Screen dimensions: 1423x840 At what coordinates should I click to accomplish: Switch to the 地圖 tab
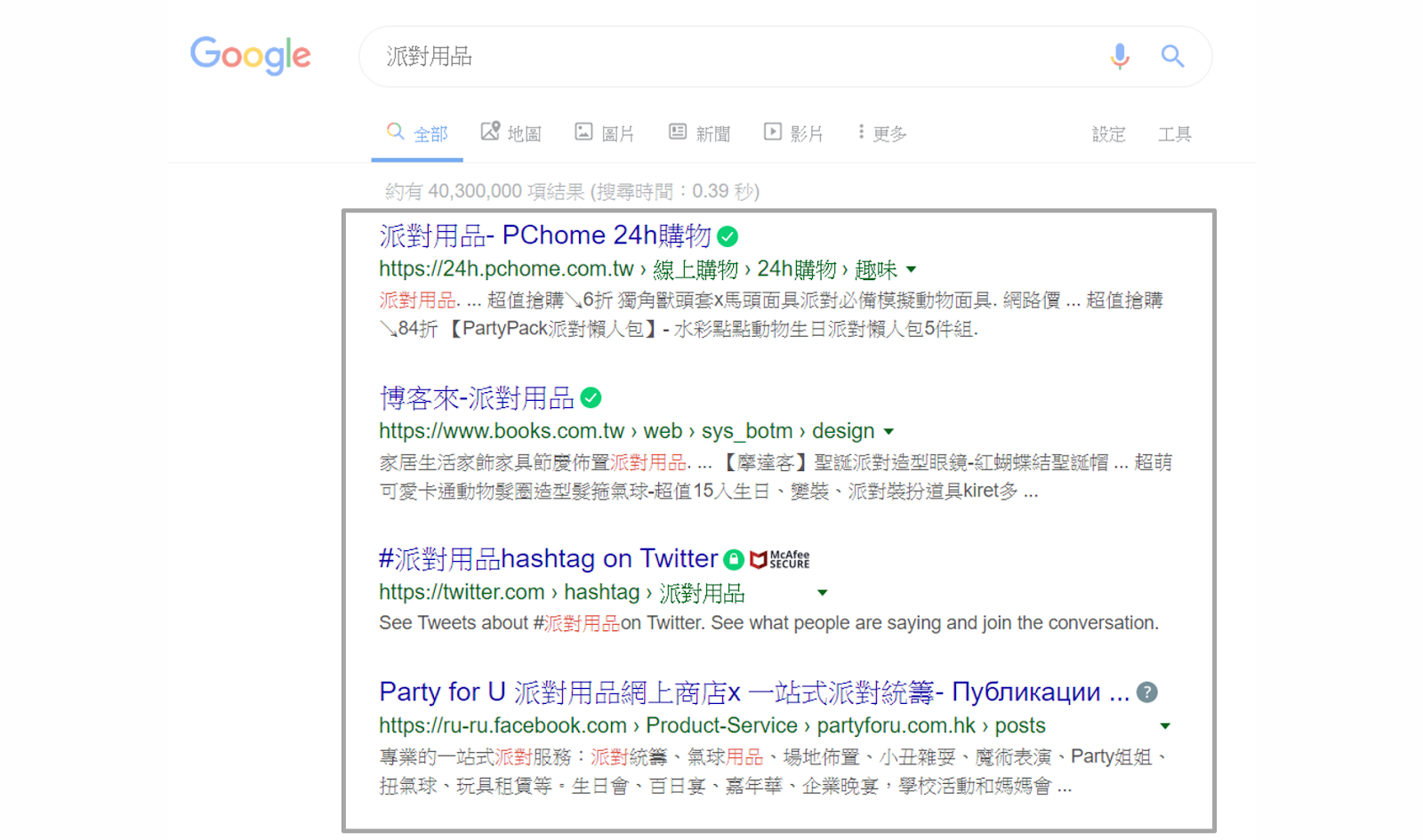[x=511, y=133]
